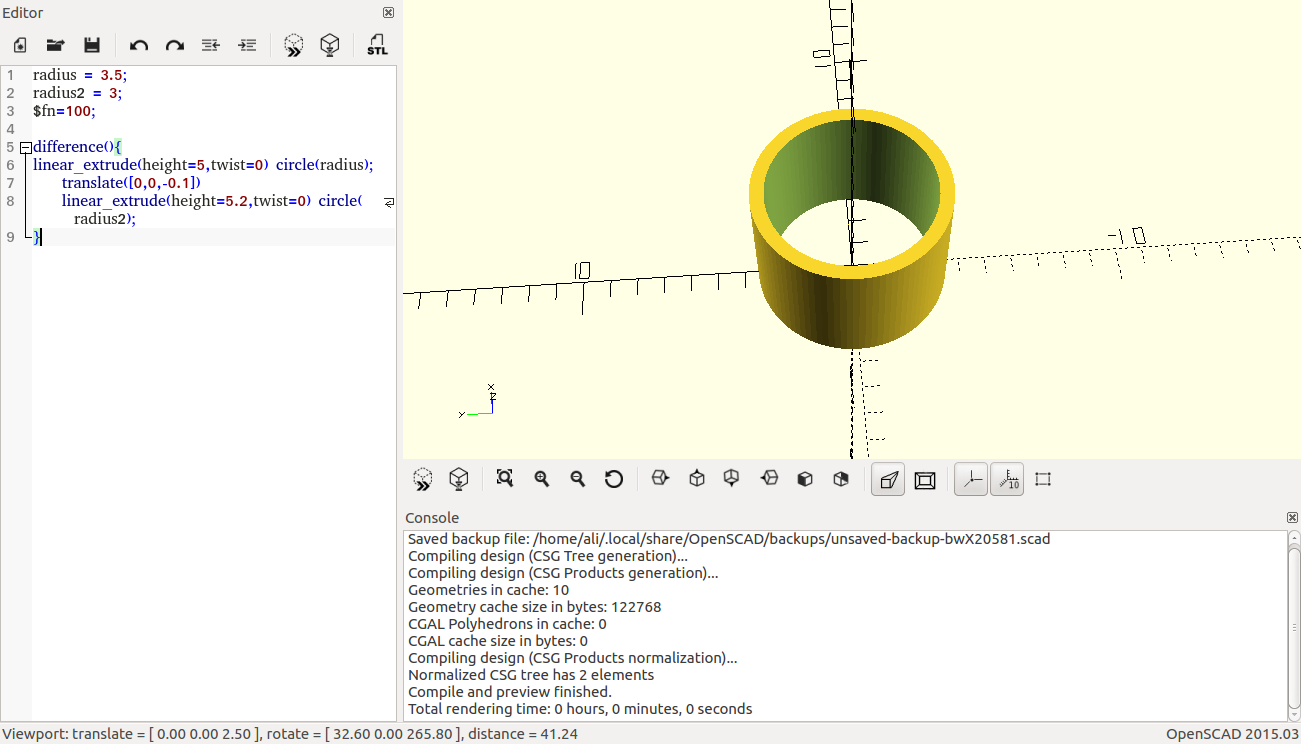
Task: Toggle perspective projection mode
Action: point(887,479)
